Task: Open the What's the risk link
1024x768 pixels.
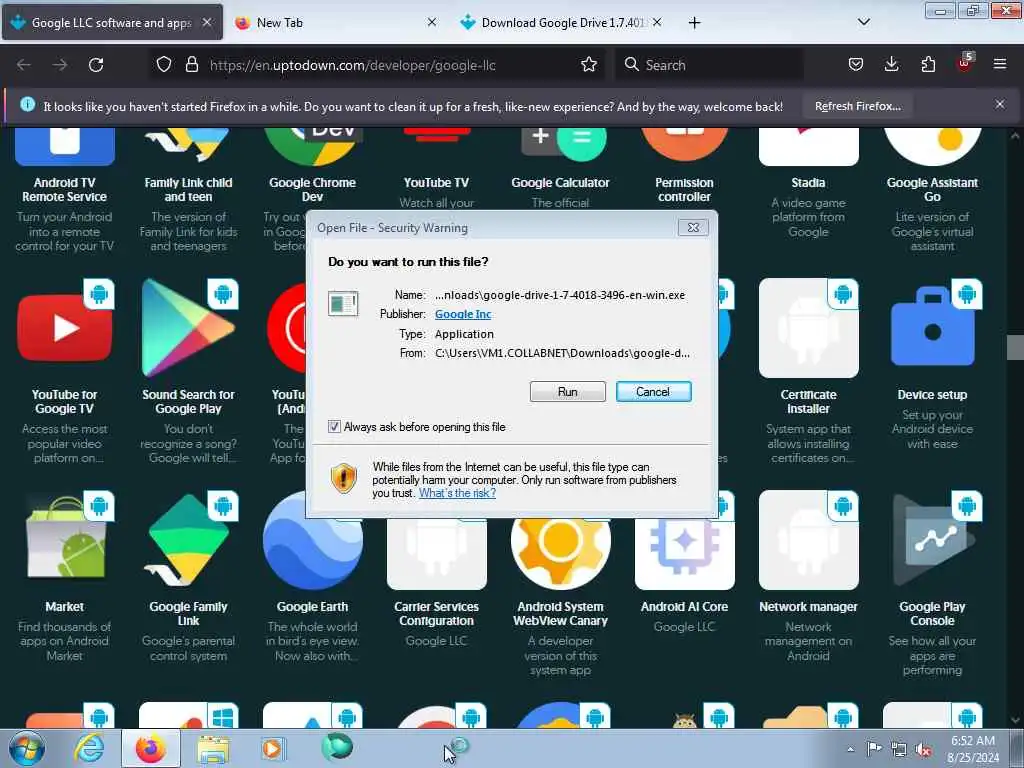Action: tap(457, 493)
